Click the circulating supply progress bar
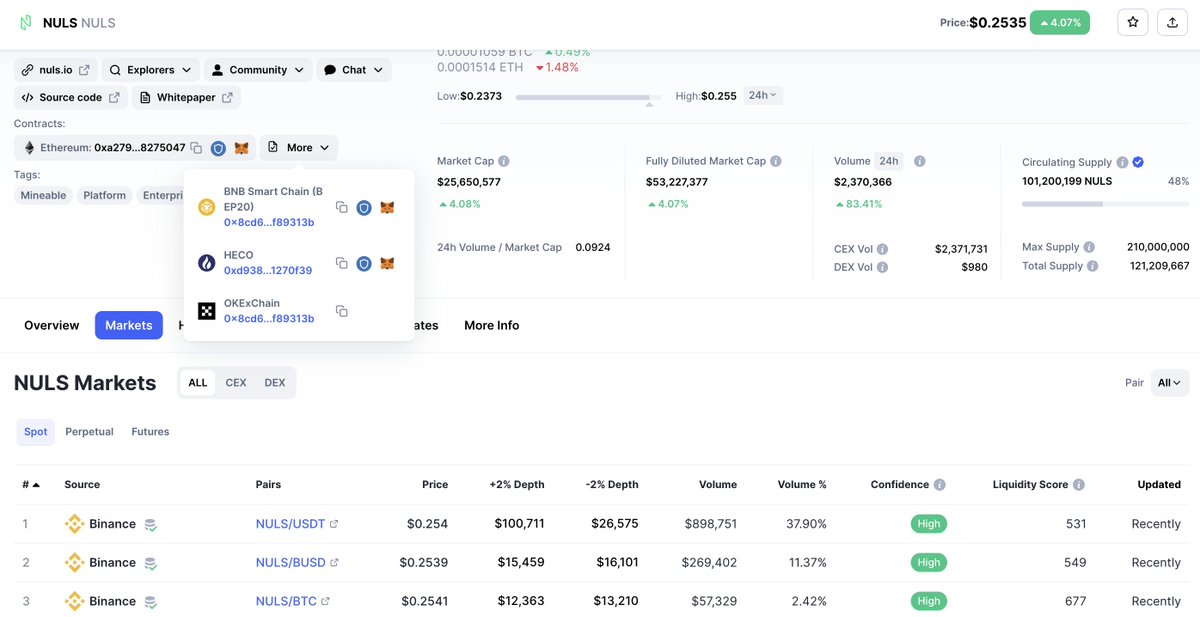Viewport: 1200px width, 617px height. [1106, 204]
